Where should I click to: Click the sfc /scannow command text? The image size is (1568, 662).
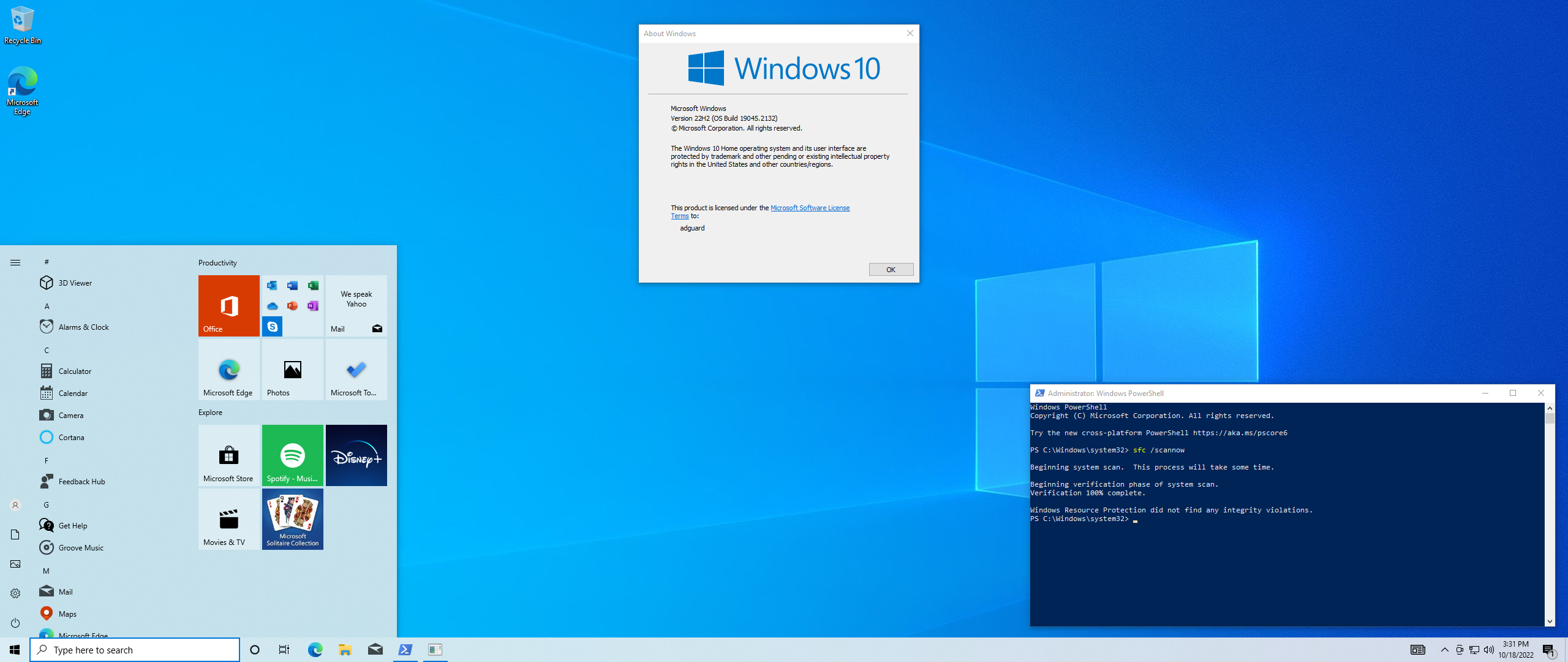pos(1158,450)
